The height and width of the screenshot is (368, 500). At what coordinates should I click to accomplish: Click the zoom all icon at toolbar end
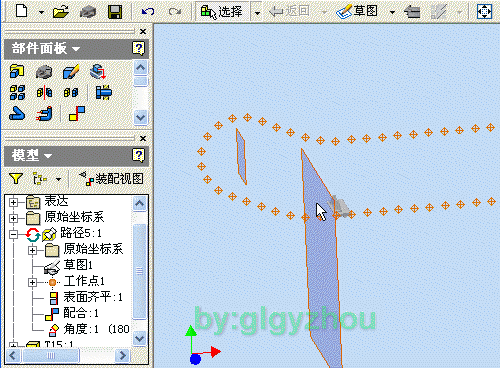click(484, 12)
